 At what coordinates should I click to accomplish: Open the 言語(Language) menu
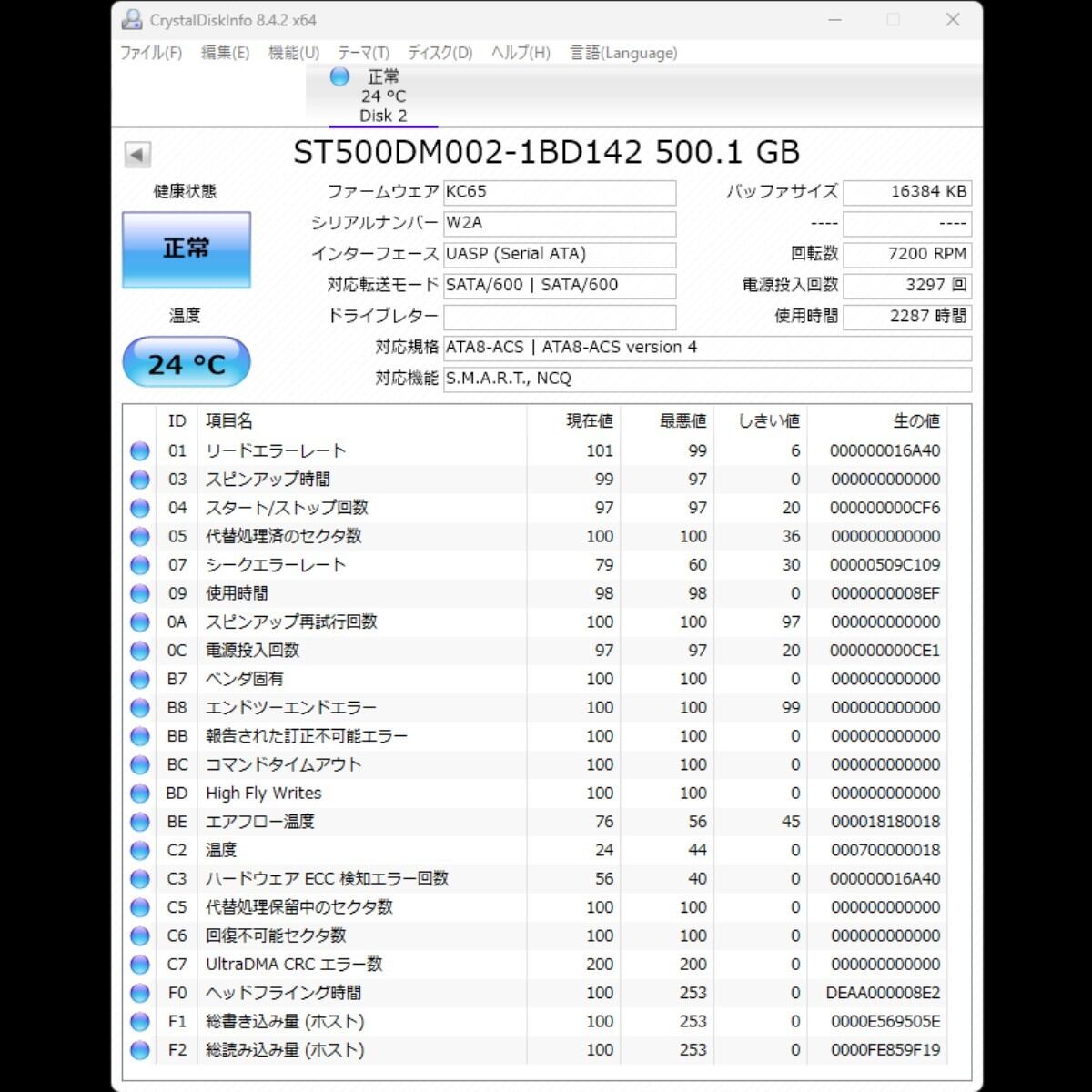[623, 53]
